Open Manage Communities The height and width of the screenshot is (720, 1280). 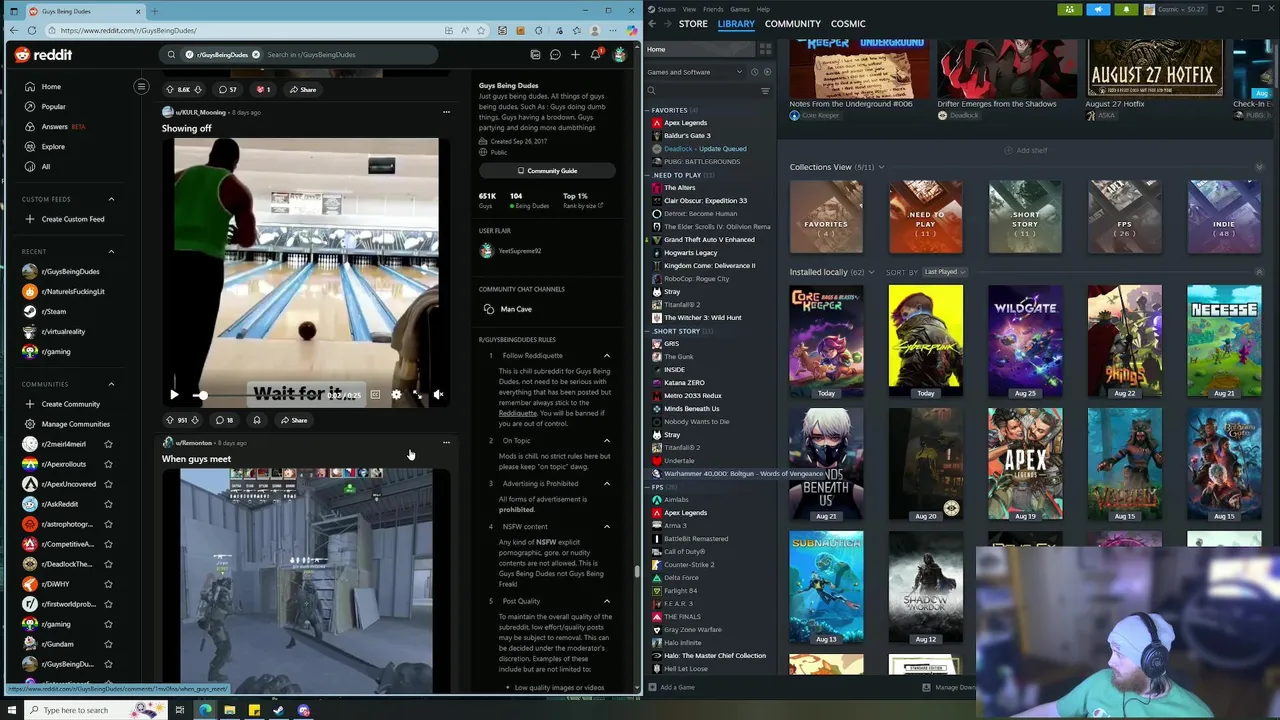pyautogui.click(x=75, y=424)
